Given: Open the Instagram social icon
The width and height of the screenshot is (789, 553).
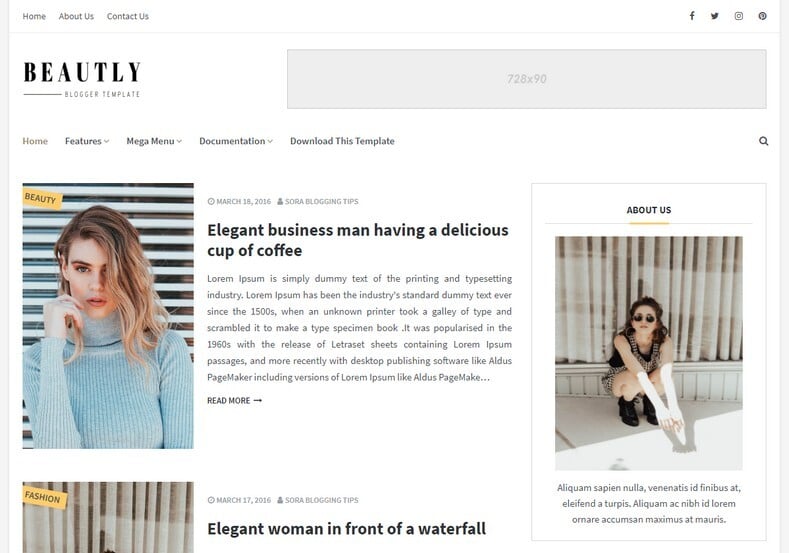Looking at the screenshot, I should pos(739,16).
